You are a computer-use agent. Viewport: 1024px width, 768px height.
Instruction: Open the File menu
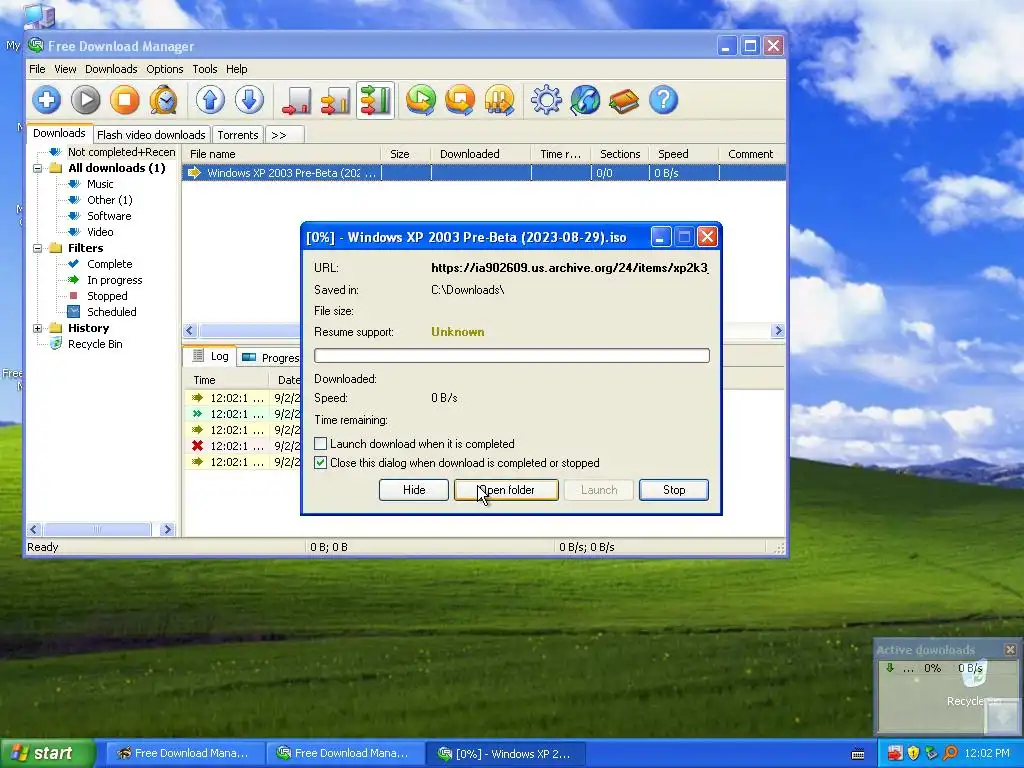37,69
